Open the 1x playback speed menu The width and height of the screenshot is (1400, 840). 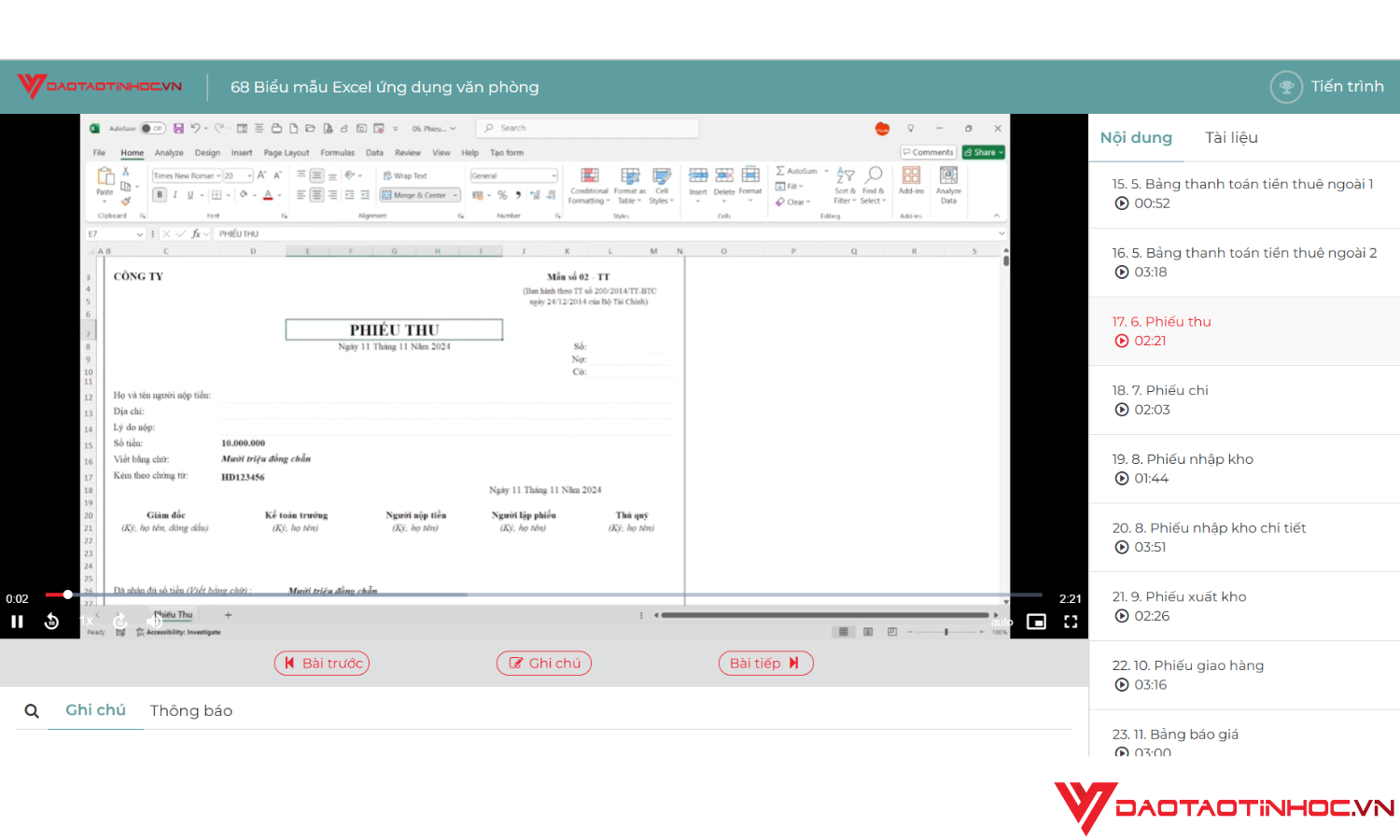point(87,622)
